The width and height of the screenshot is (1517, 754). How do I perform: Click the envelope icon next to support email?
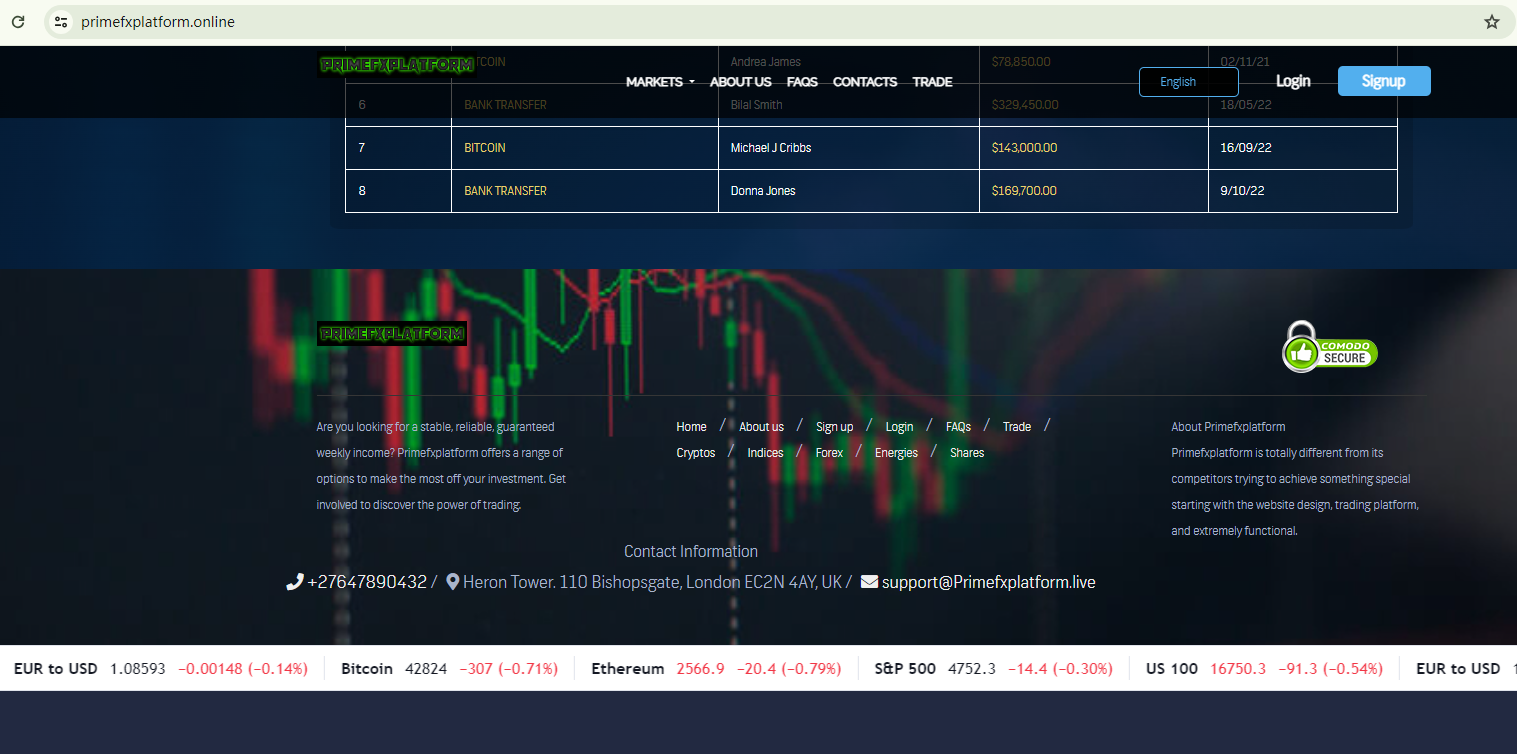(x=869, y=582)
